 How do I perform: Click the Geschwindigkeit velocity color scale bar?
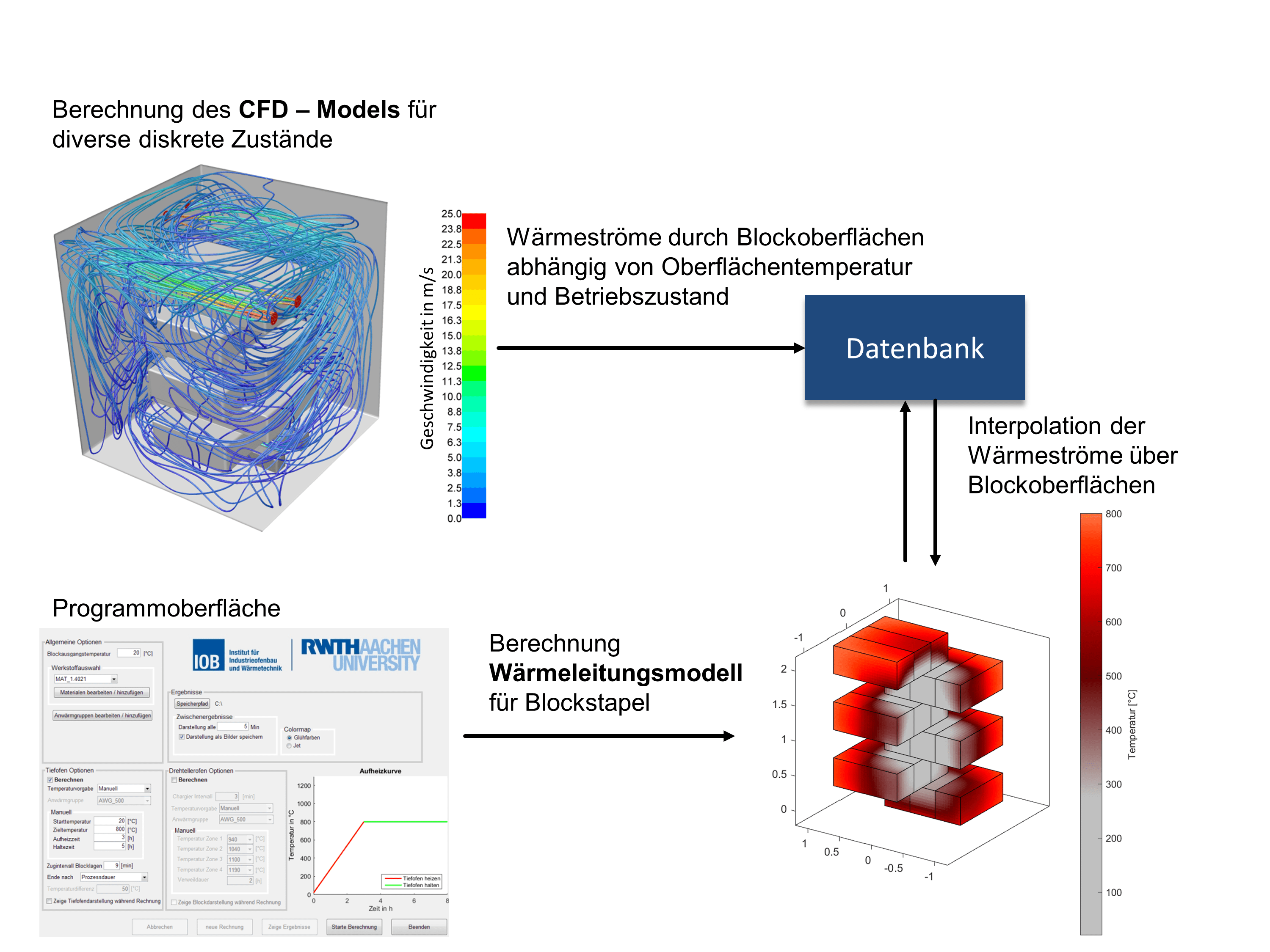pos(474,366)
